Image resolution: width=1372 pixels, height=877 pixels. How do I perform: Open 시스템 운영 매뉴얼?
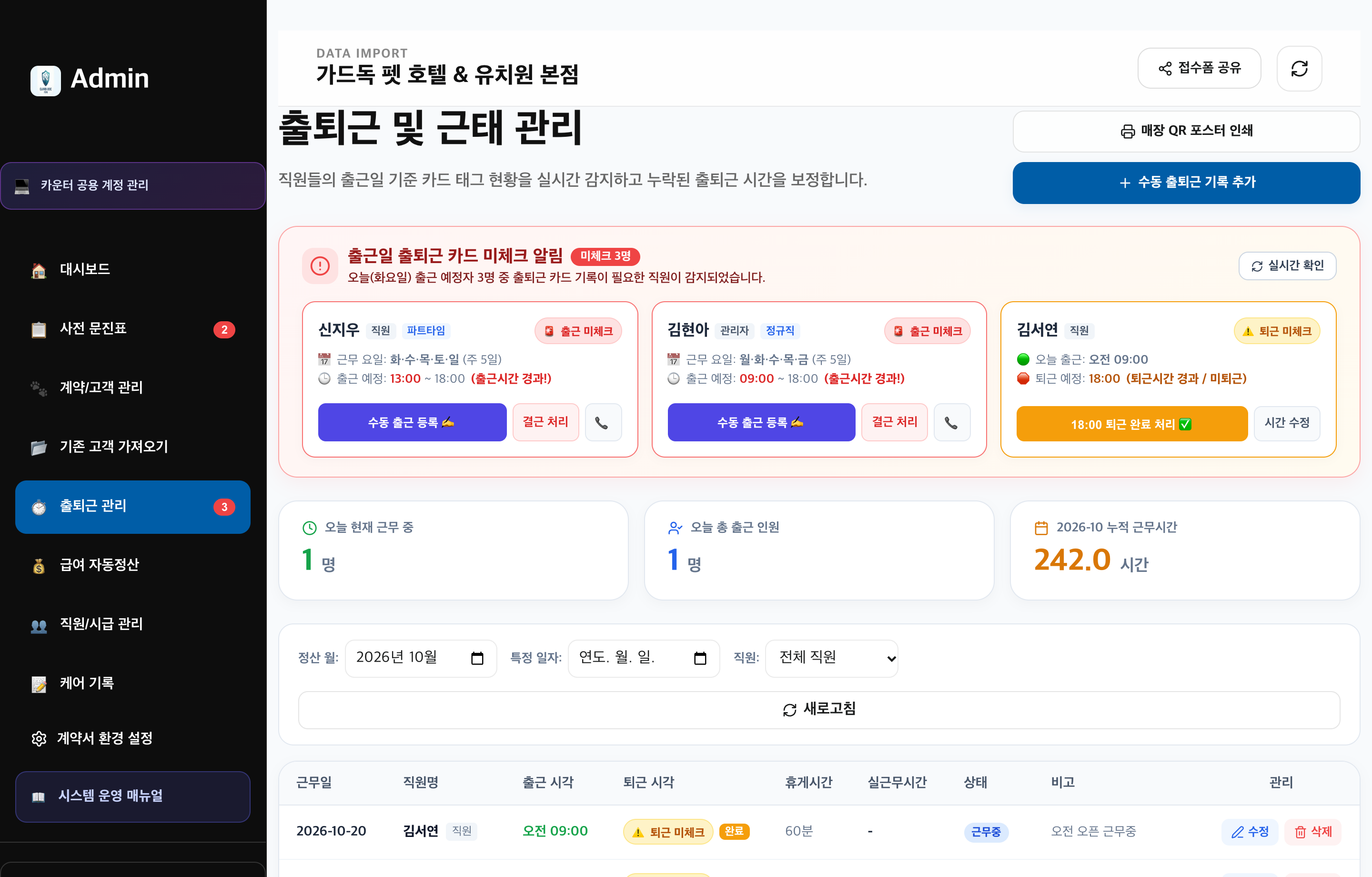[133, 796]
